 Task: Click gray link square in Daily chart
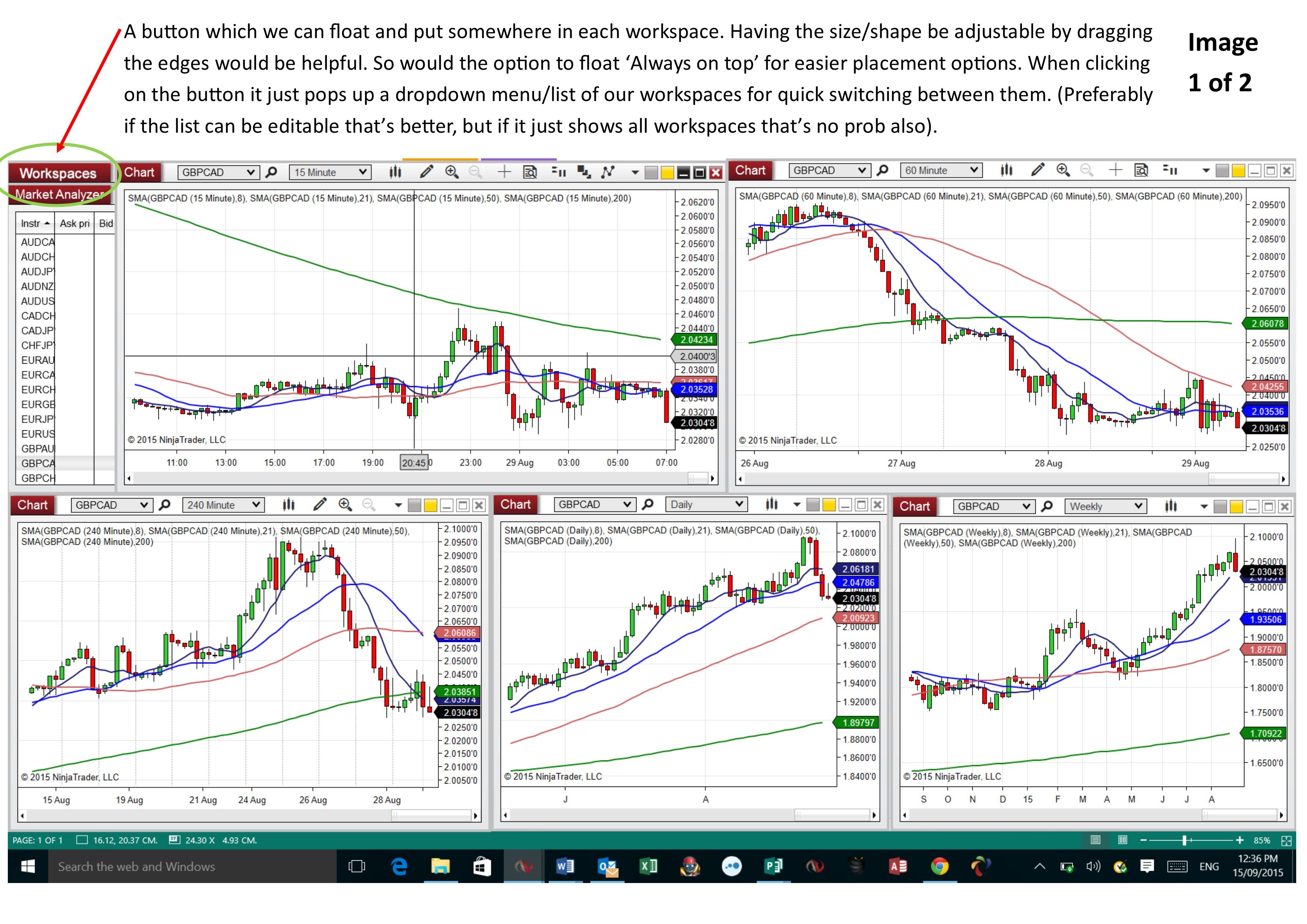[x=814, y=505]
